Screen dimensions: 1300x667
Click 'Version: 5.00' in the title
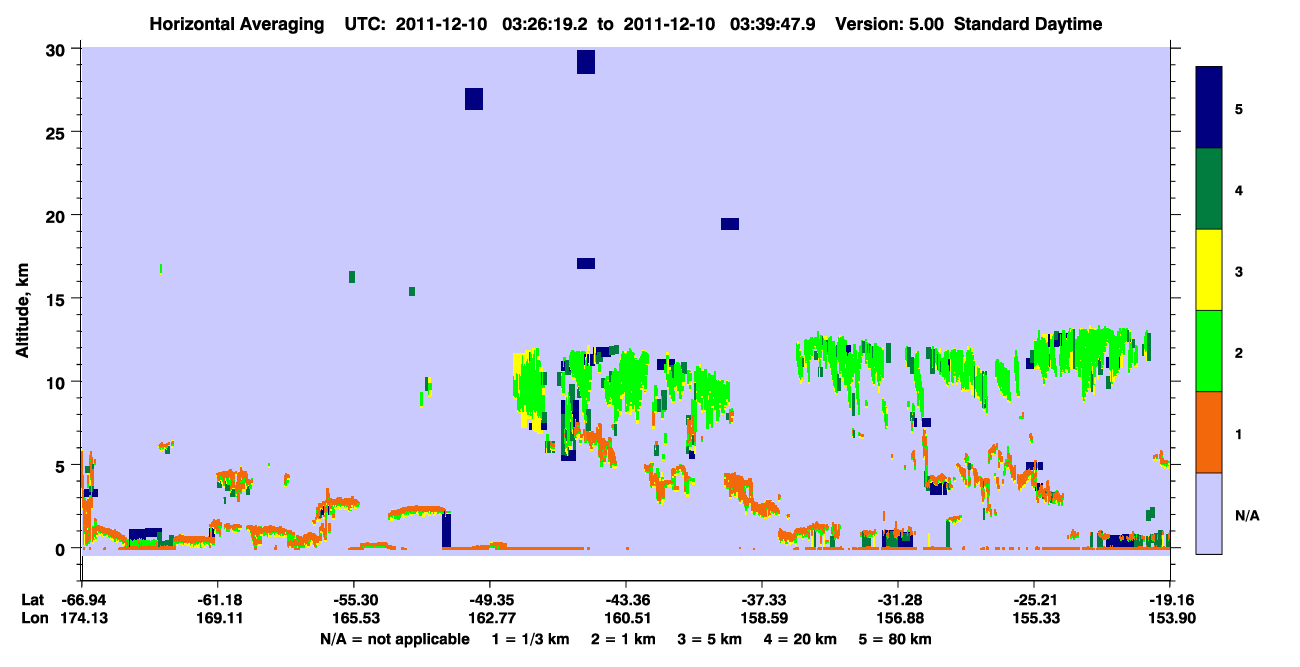coord(890,24)
